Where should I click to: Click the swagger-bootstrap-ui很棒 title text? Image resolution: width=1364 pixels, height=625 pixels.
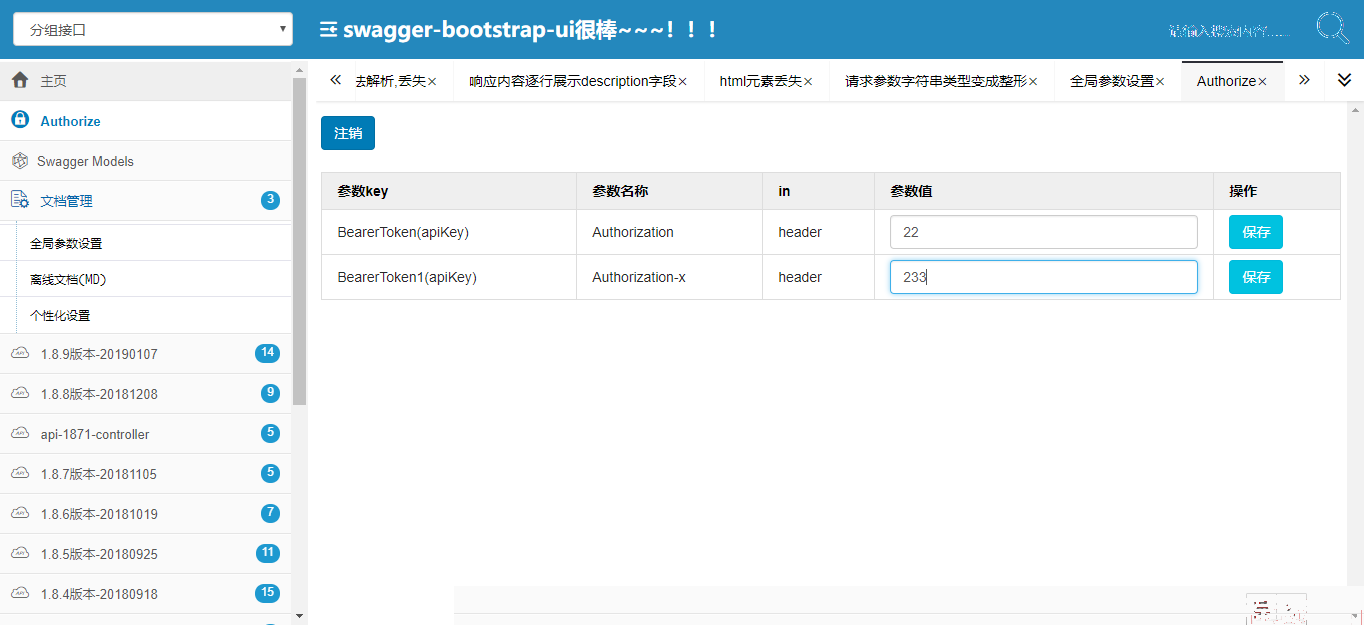531,30
